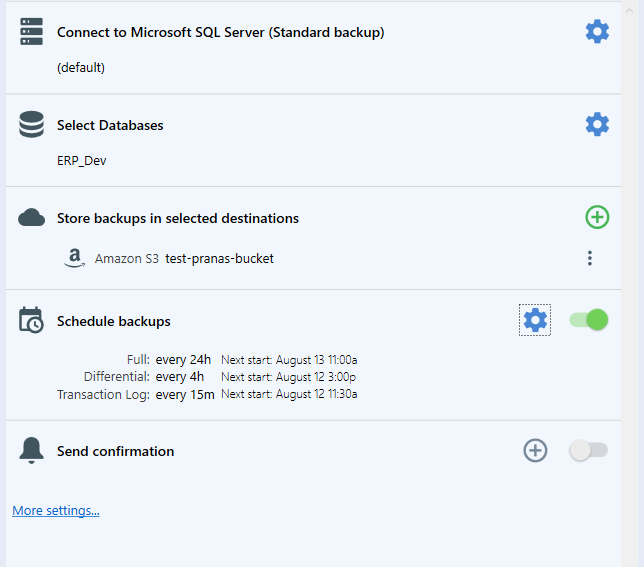The height and width of the screenshot is (567, 644).
Task: Open Schedule backups settings gear
Action: [x=535, y=320]
